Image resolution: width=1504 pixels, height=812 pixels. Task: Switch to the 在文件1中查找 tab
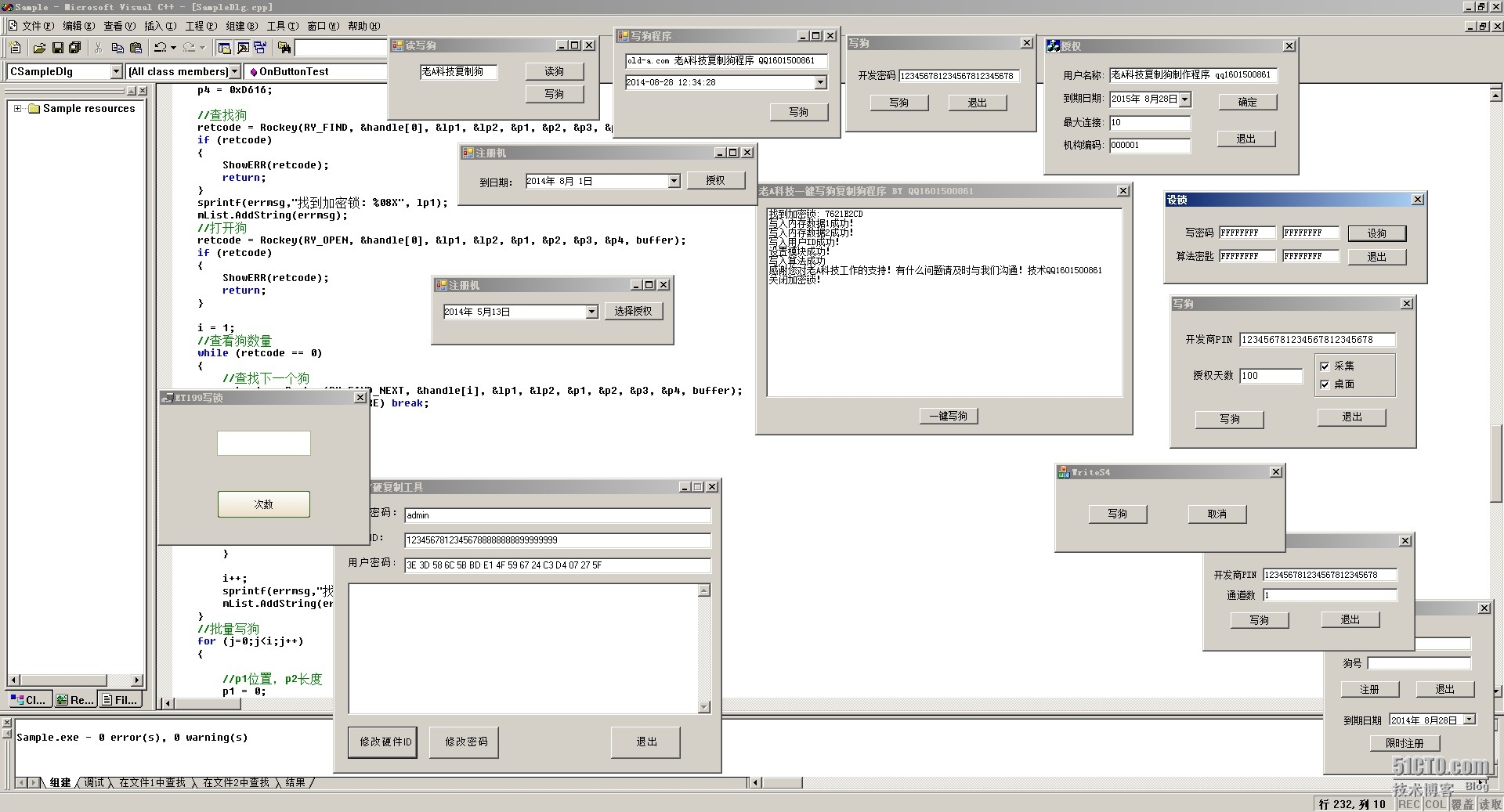pos(152,782)
